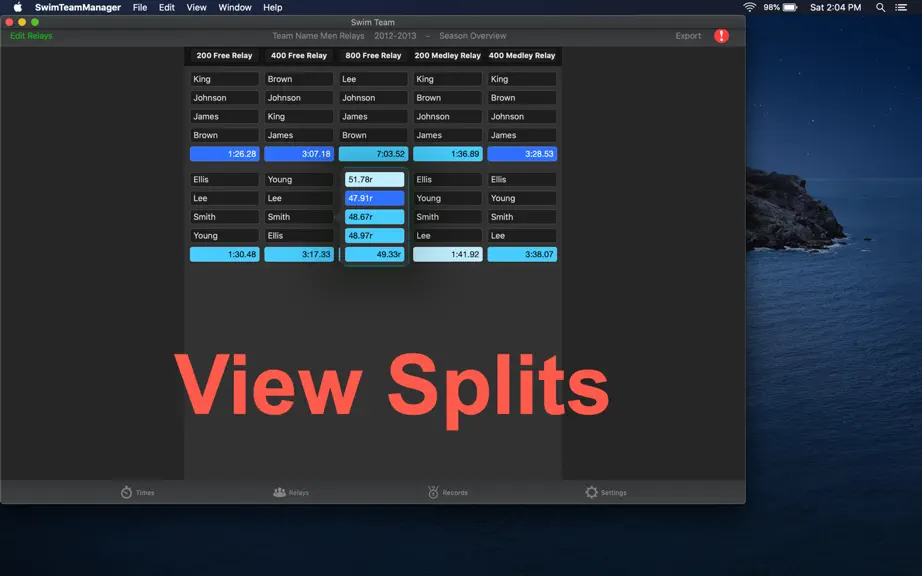Click the Edit Relays button
The height and width of the screenshot is (576, 922).
(31, 36)
